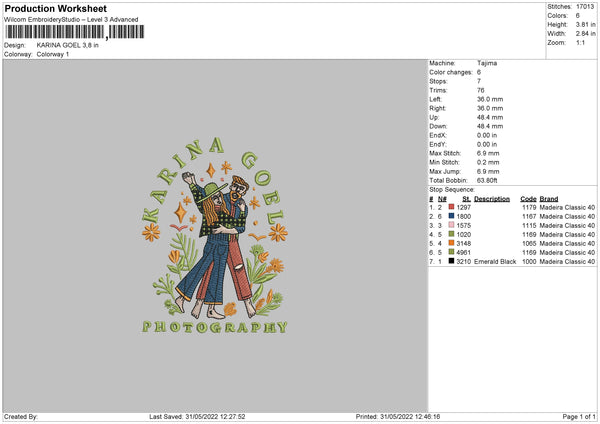Image resolution: width=600 pixels, height=424 pixels.
Task: Click the 'PHOTOGRAPHY' lettering in the design
Action: pos(215,327)
